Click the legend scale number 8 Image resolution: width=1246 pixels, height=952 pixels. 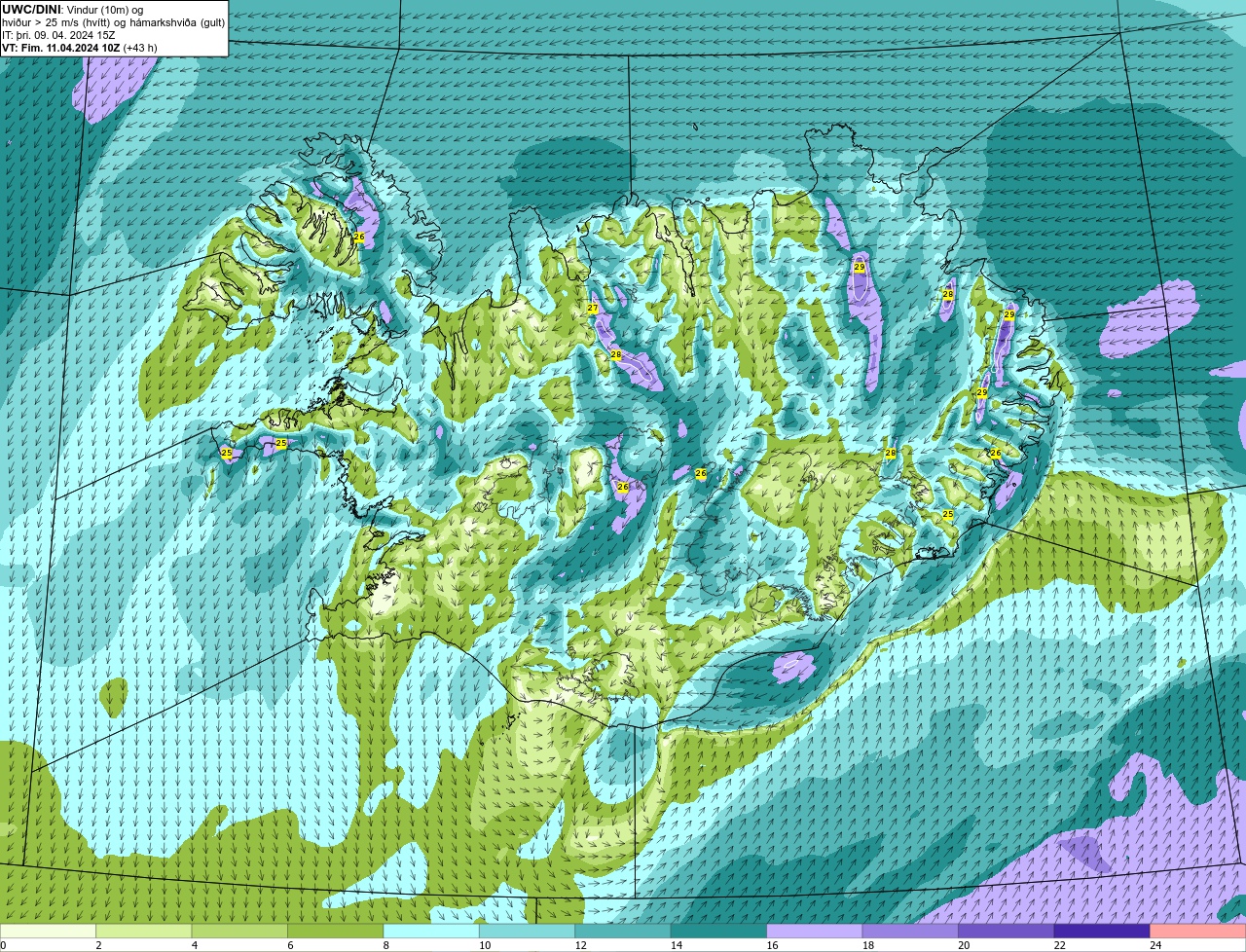click(386, 945)
